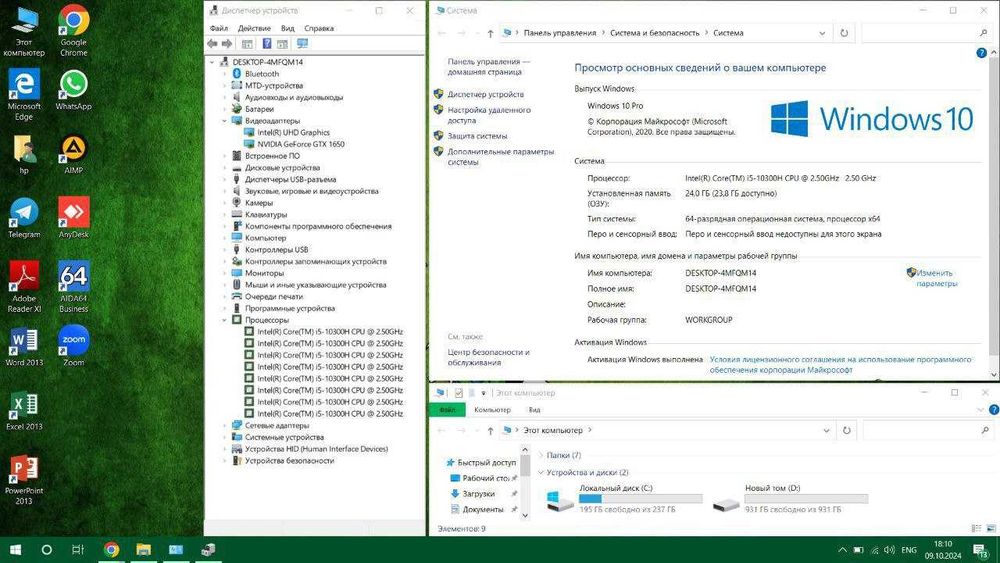The width and height of the screenshot is (1000, 563).
Task: Click scan hardware monitor icon in Device Manager toolbar
Action: [302, 43]
